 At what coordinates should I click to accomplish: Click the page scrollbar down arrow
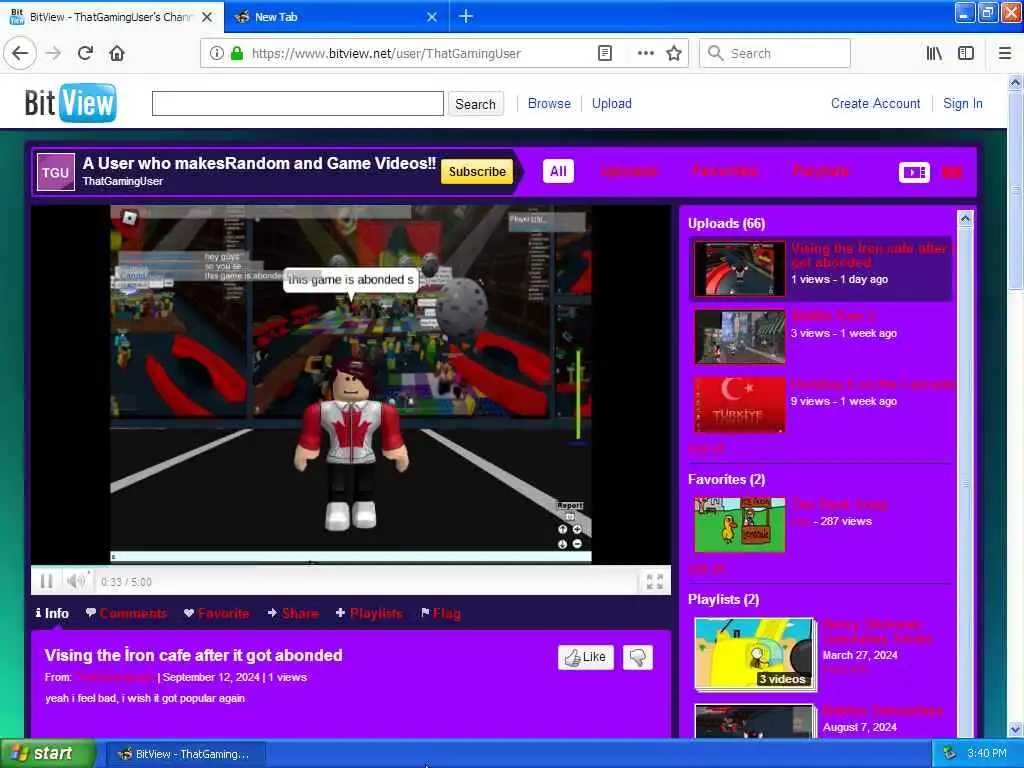[x=1015, y=729]
